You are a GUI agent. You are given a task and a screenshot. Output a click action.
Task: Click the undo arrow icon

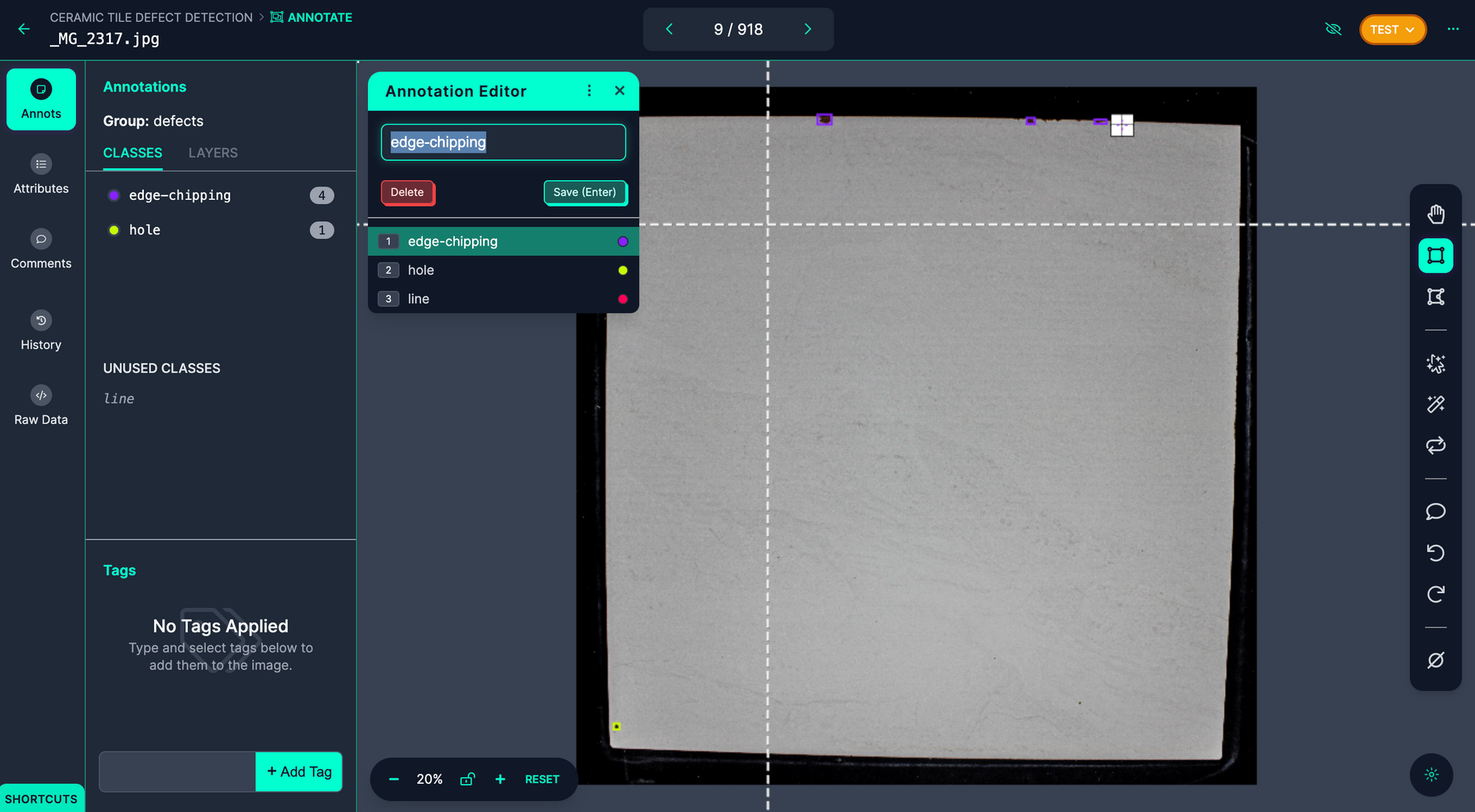(x=1435, y=552)
